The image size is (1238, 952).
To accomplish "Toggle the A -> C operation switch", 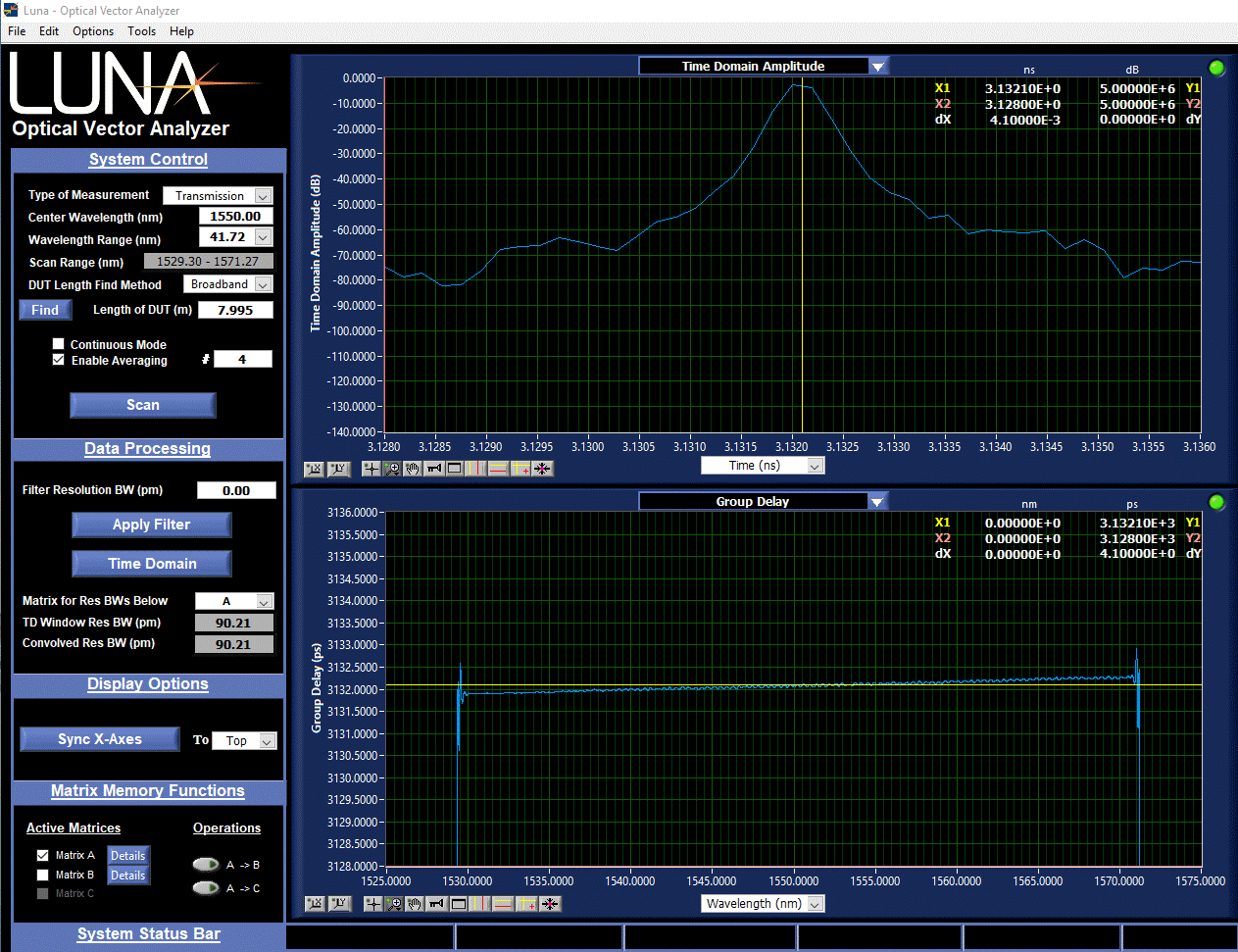I will [x=206, y=888].
